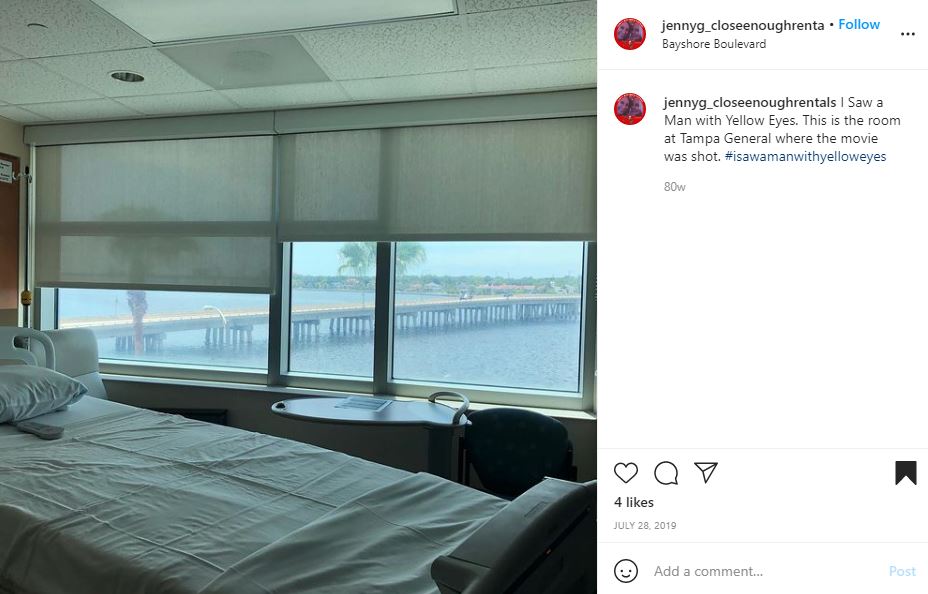This screenshot has height=594, width=928.
Task: Click the hospital room photo
Action: click(x=298, y=297)
